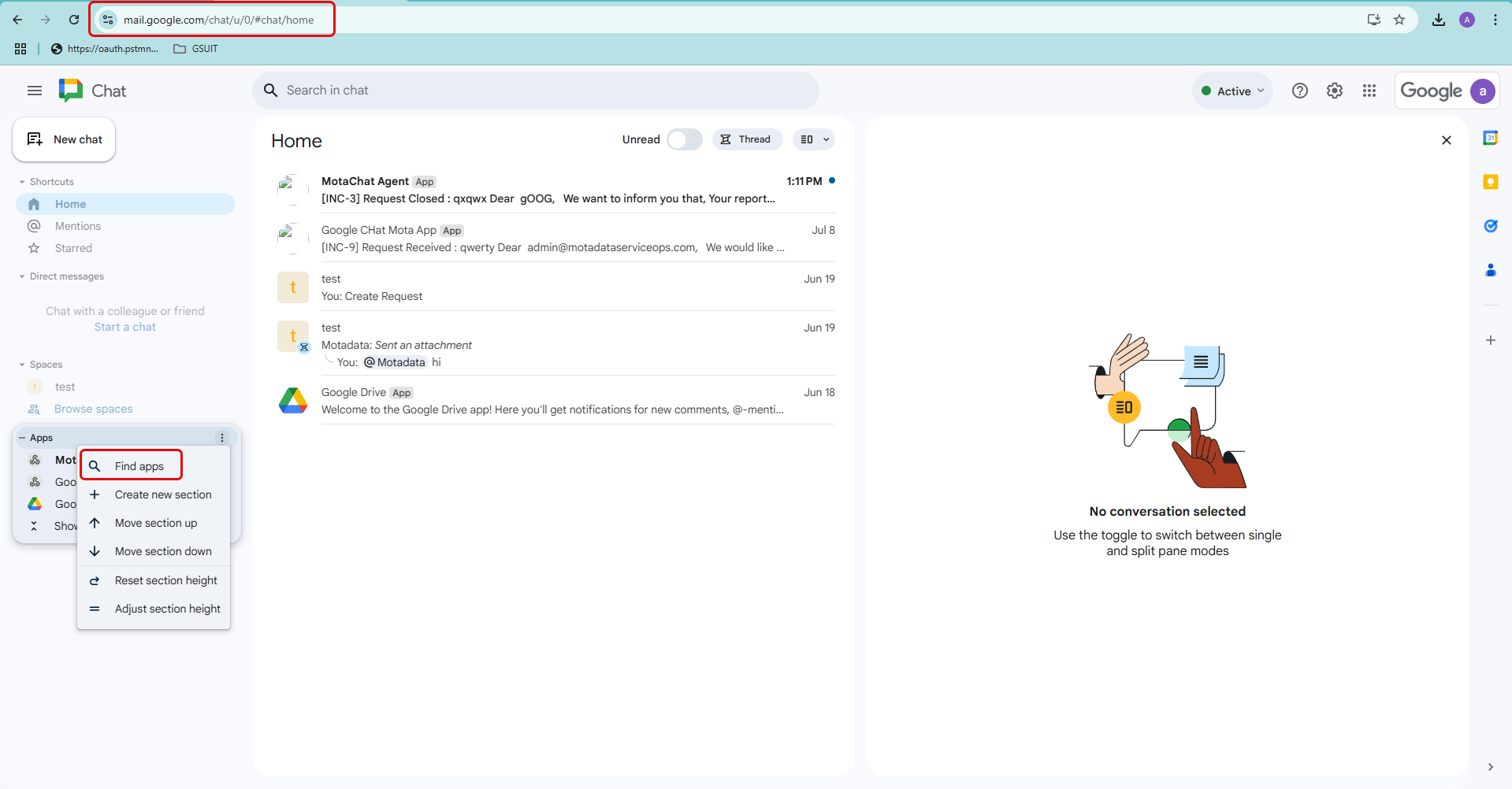Click the Start a chat link
1512x789 pixels.
pos(124,326)
